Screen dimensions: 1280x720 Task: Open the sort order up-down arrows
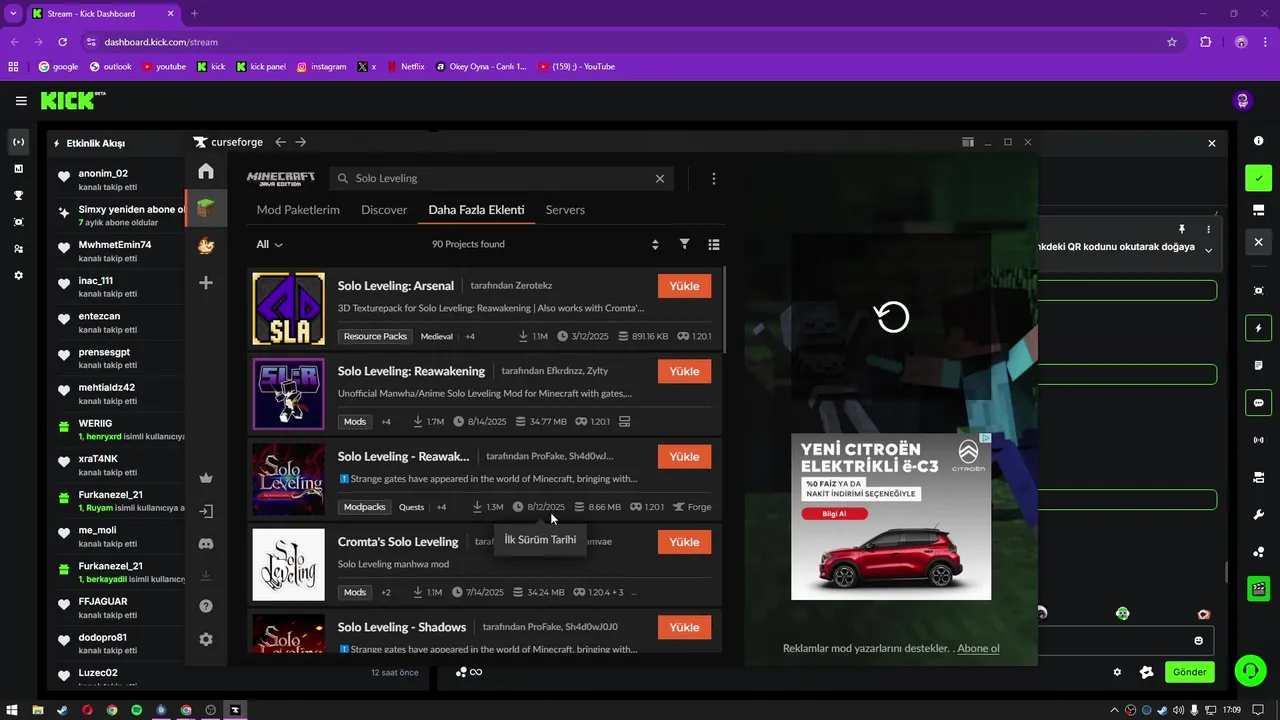click(x=655, y=244)
